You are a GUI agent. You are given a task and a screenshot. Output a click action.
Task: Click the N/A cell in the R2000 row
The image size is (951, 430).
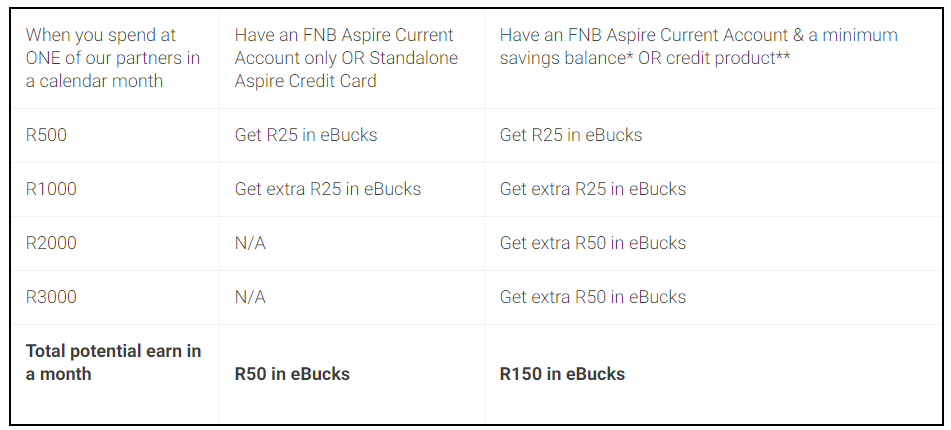click(250, 243)
